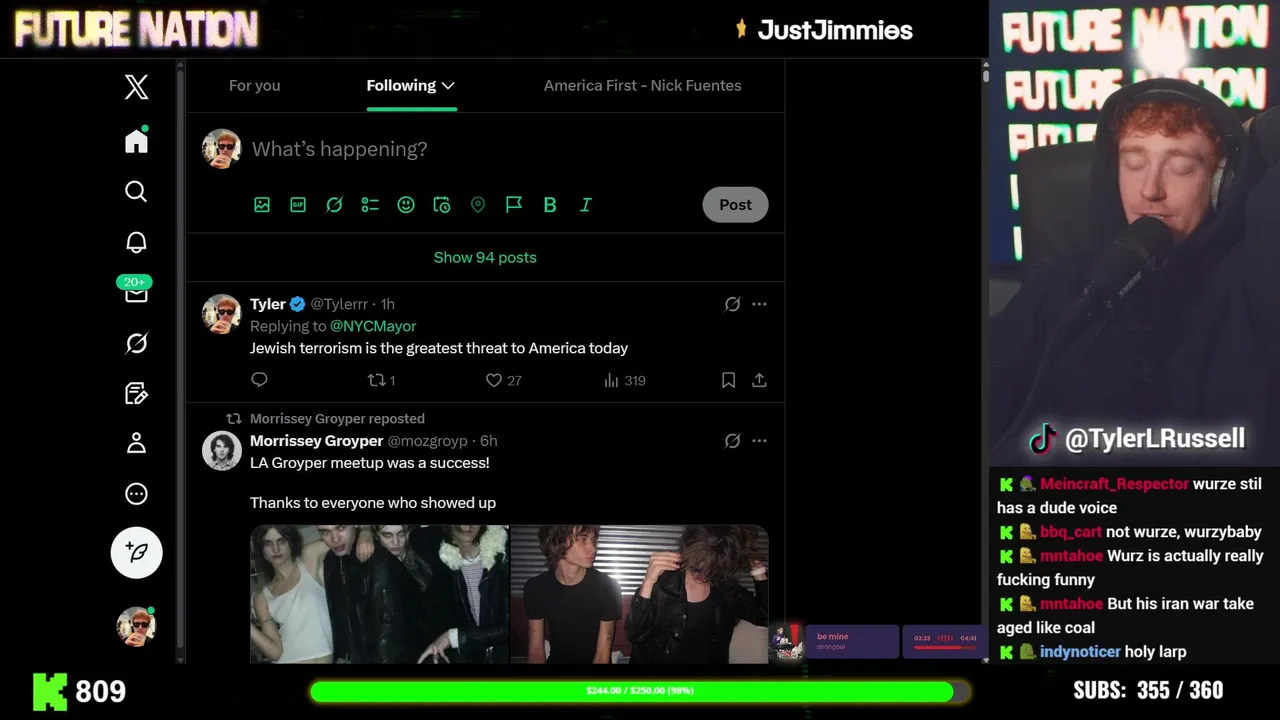The image size is (1280, 720).
Task: Like Tyler's post with 27 likes
Action: tap(504, 380)
